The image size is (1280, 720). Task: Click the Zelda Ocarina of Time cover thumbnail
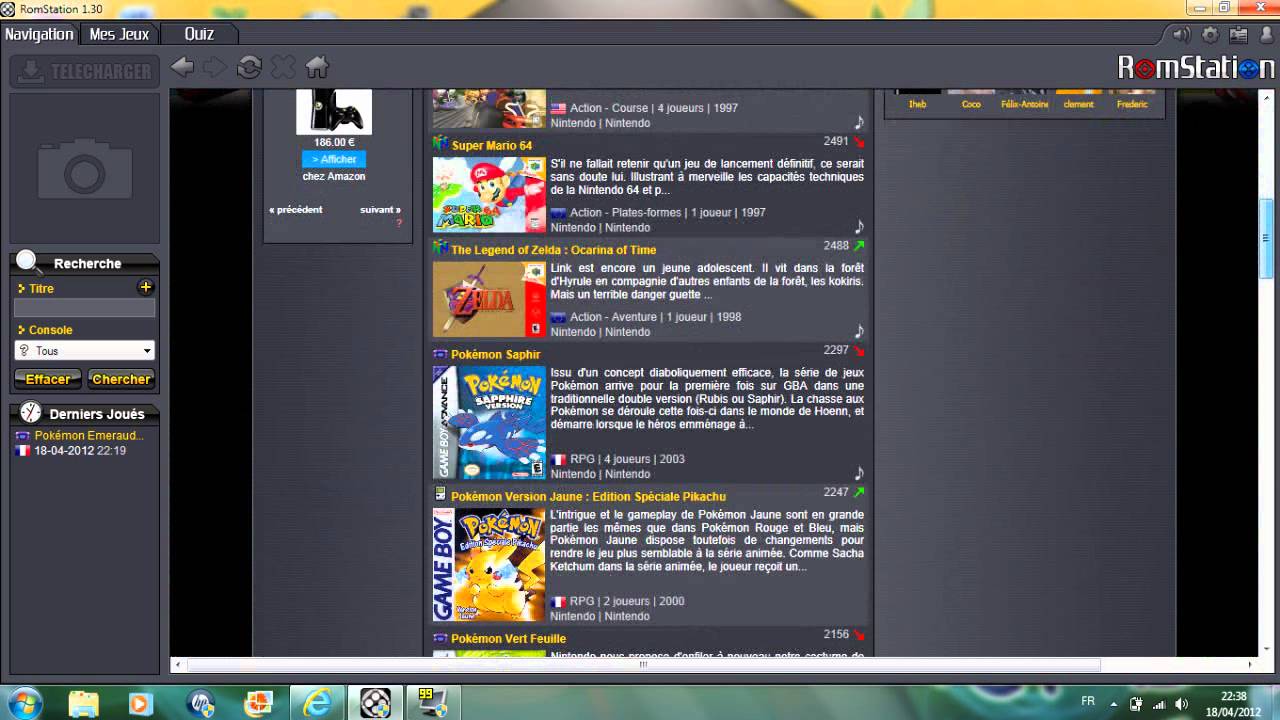pos(489,299)
